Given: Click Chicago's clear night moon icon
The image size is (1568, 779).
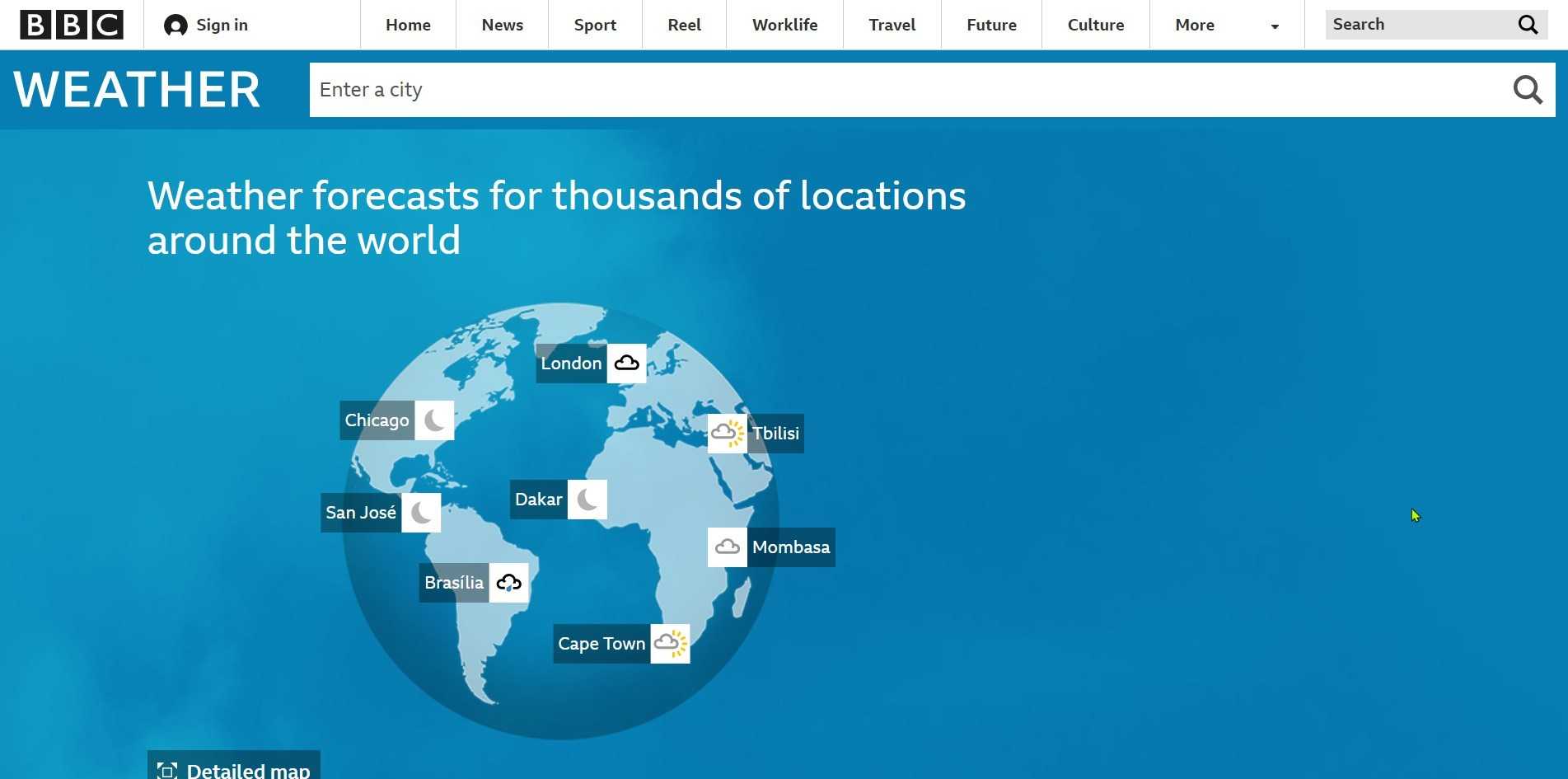Looking at the screenshot, I should click(434, 420).
